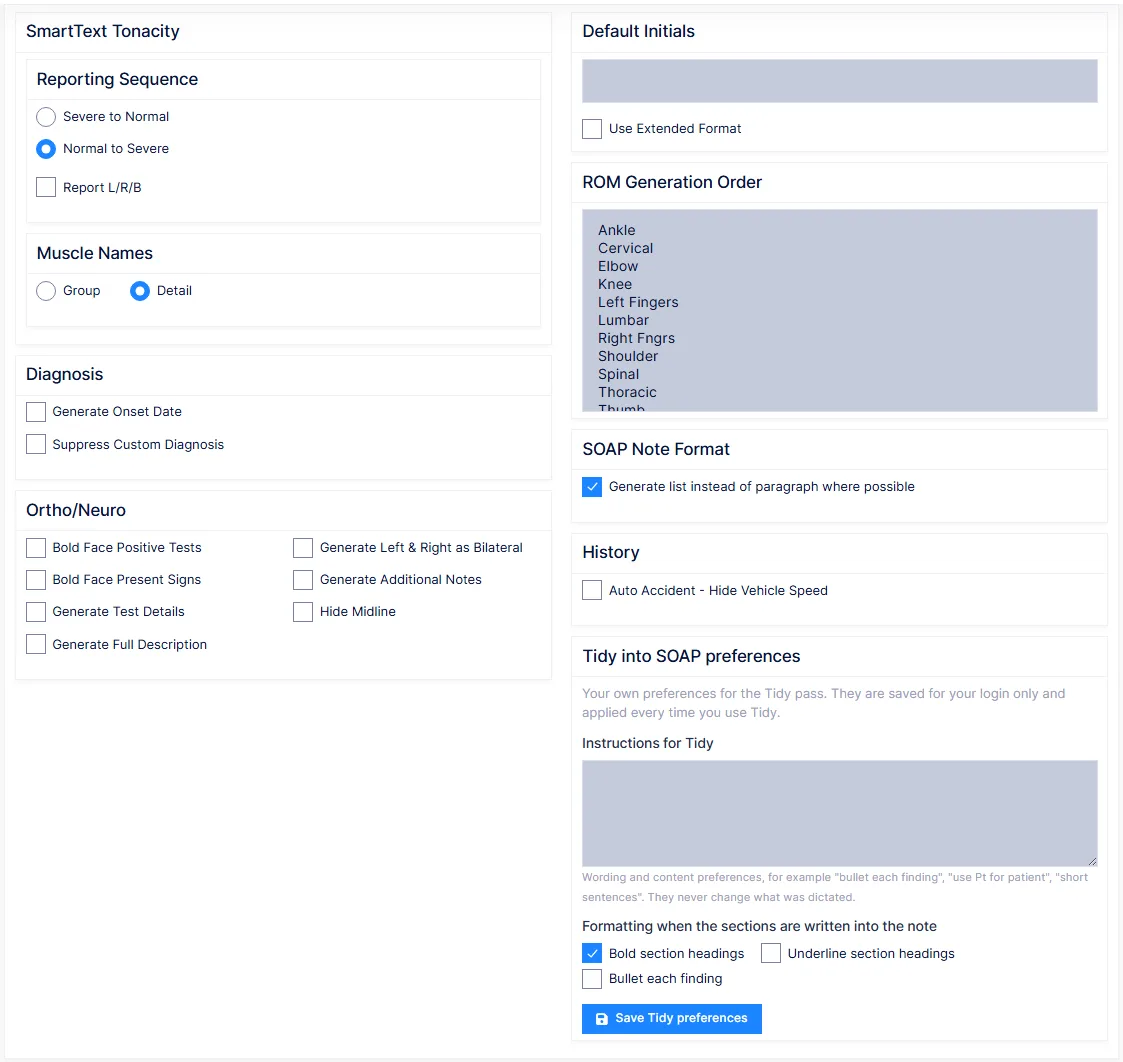Click the Instructions for Tidy textarea

click(x=839, y=814)
